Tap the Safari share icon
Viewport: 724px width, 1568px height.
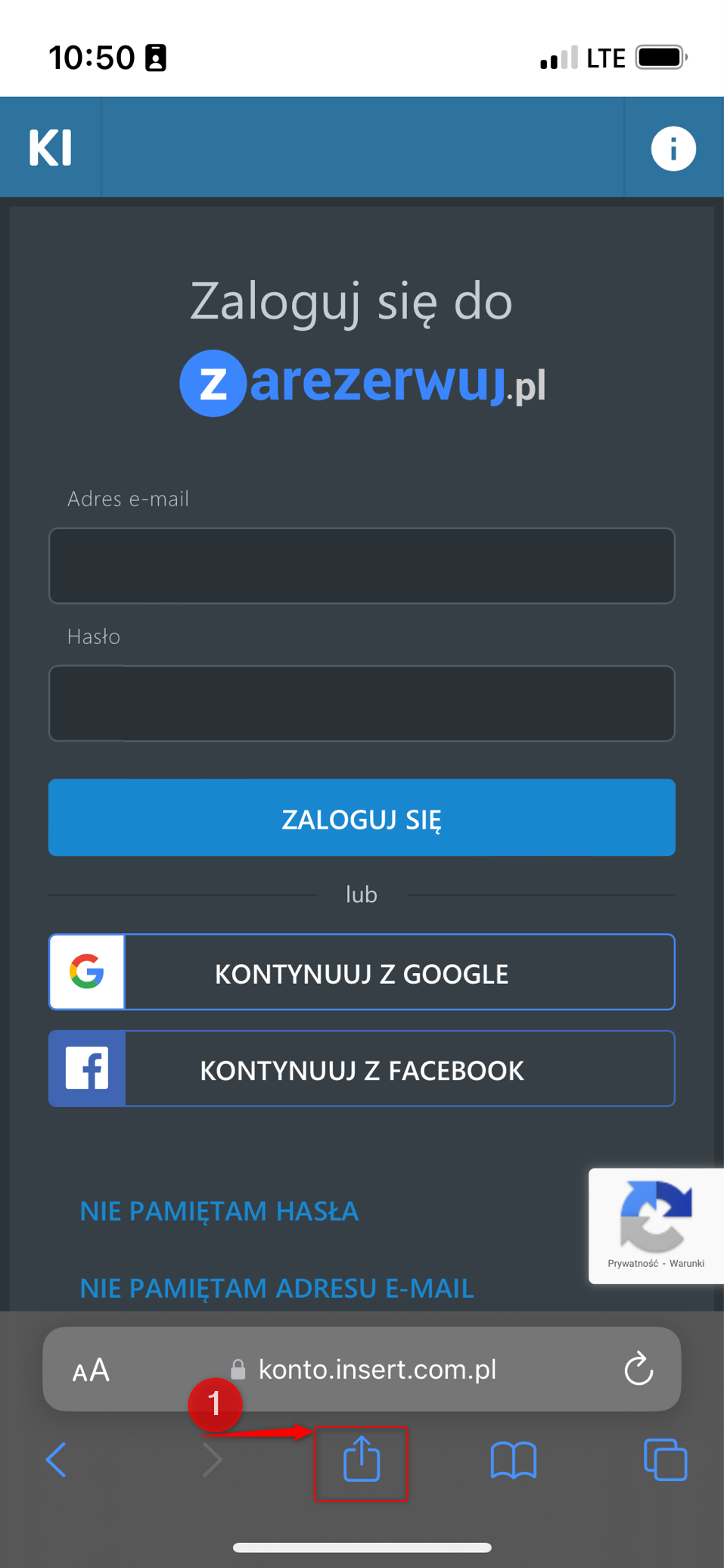click(361, 1459)
